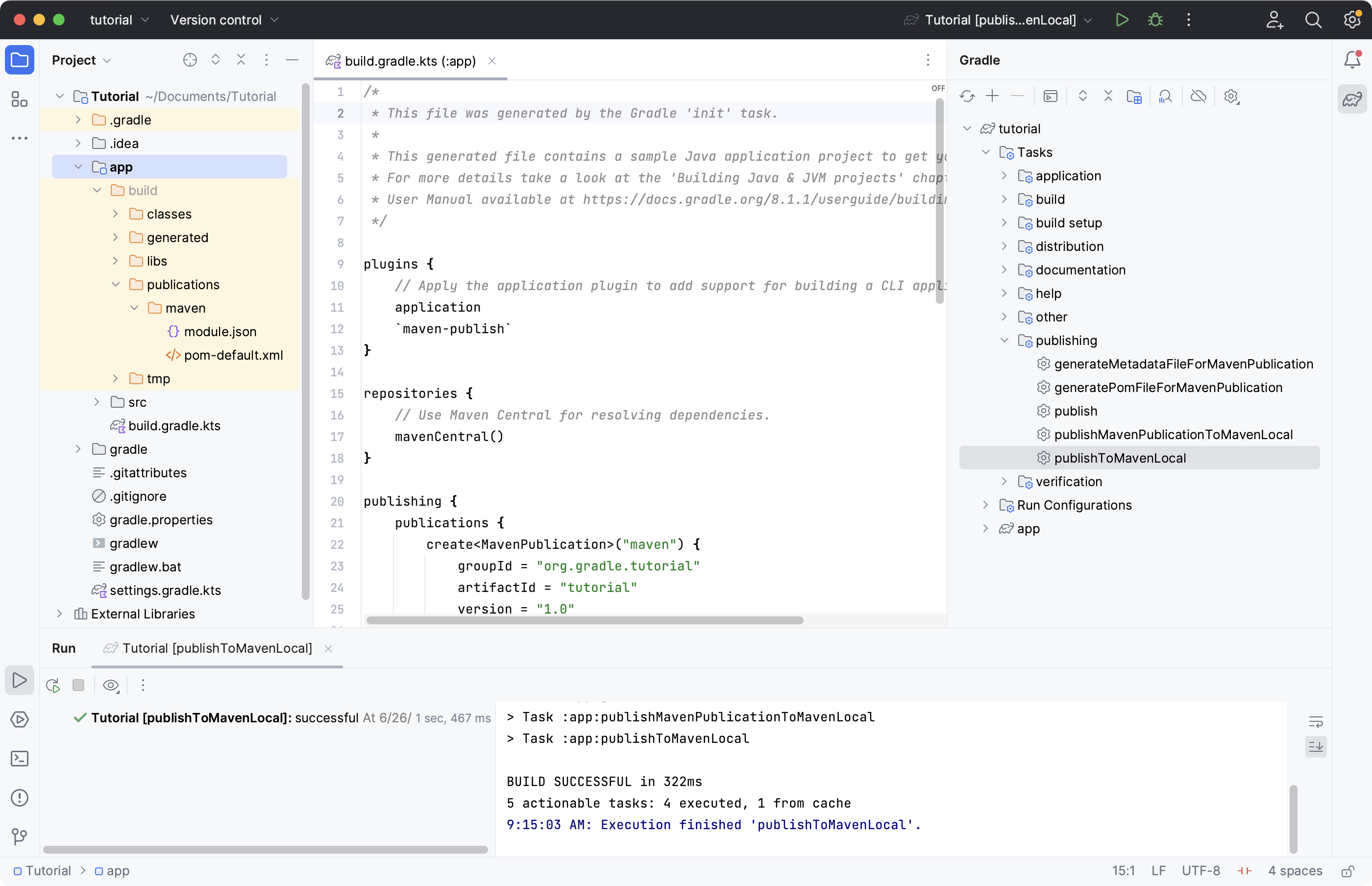Screen dimensions: 1372x886
Task: Open Code With Me user icon
Action: [x=1275, y=20]
